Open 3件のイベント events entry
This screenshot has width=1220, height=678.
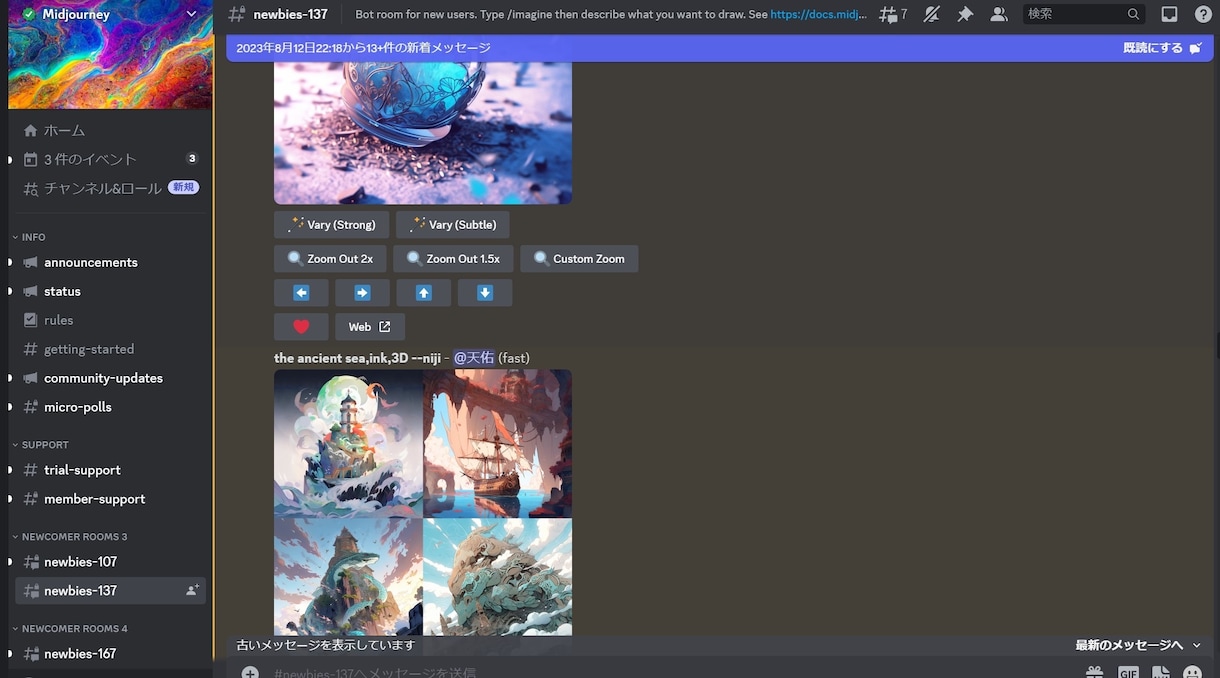(110, 159)
